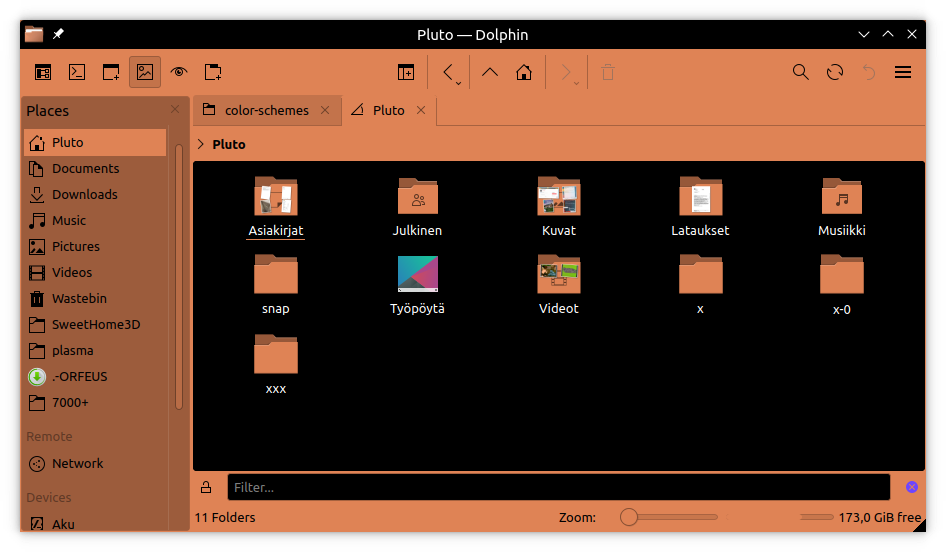Open Documents in Places

(x=95, y=168)
